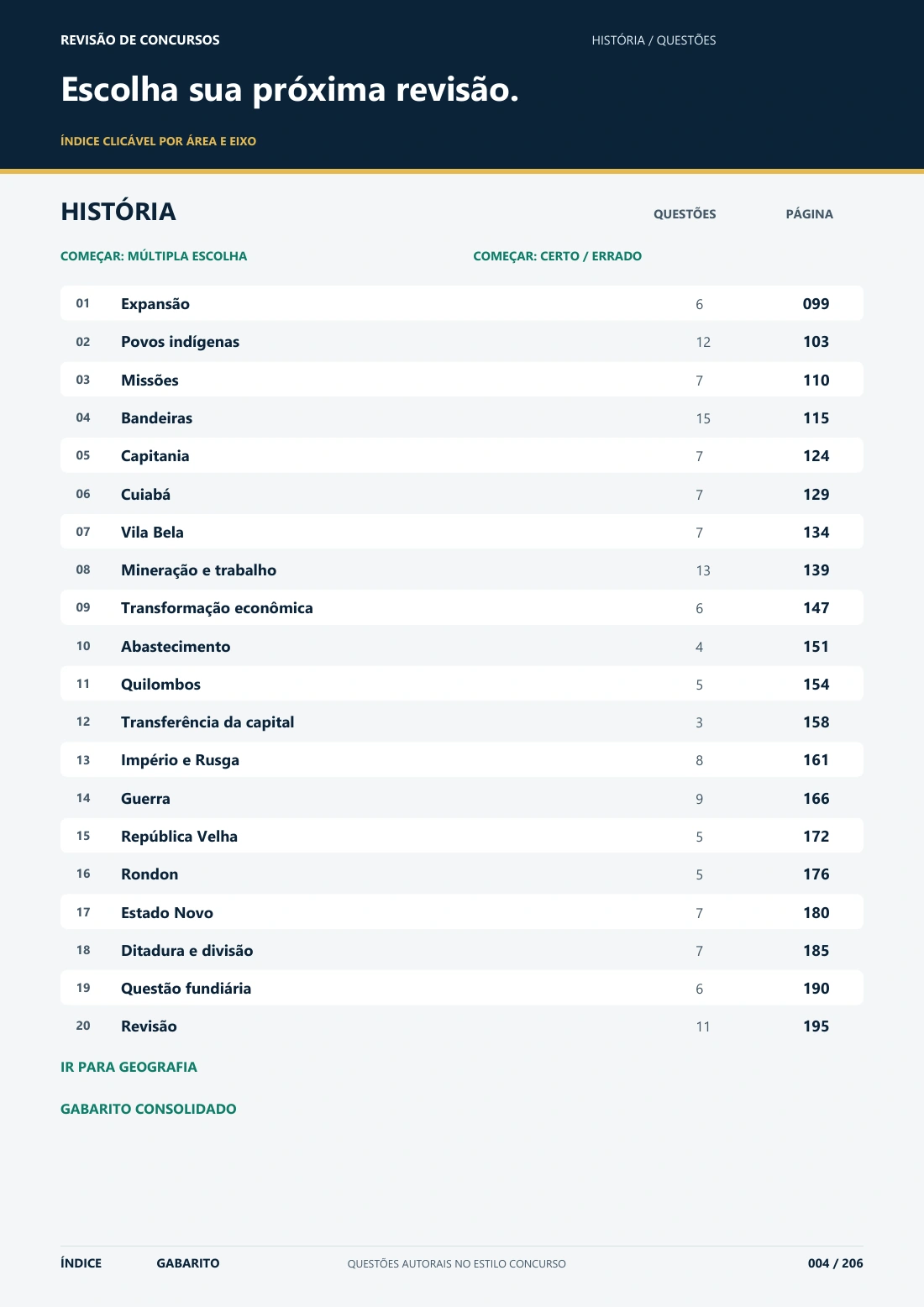Open Império e Rusga topic
The height and width of the screenshot is (1307, 924).
click(462, 759)
